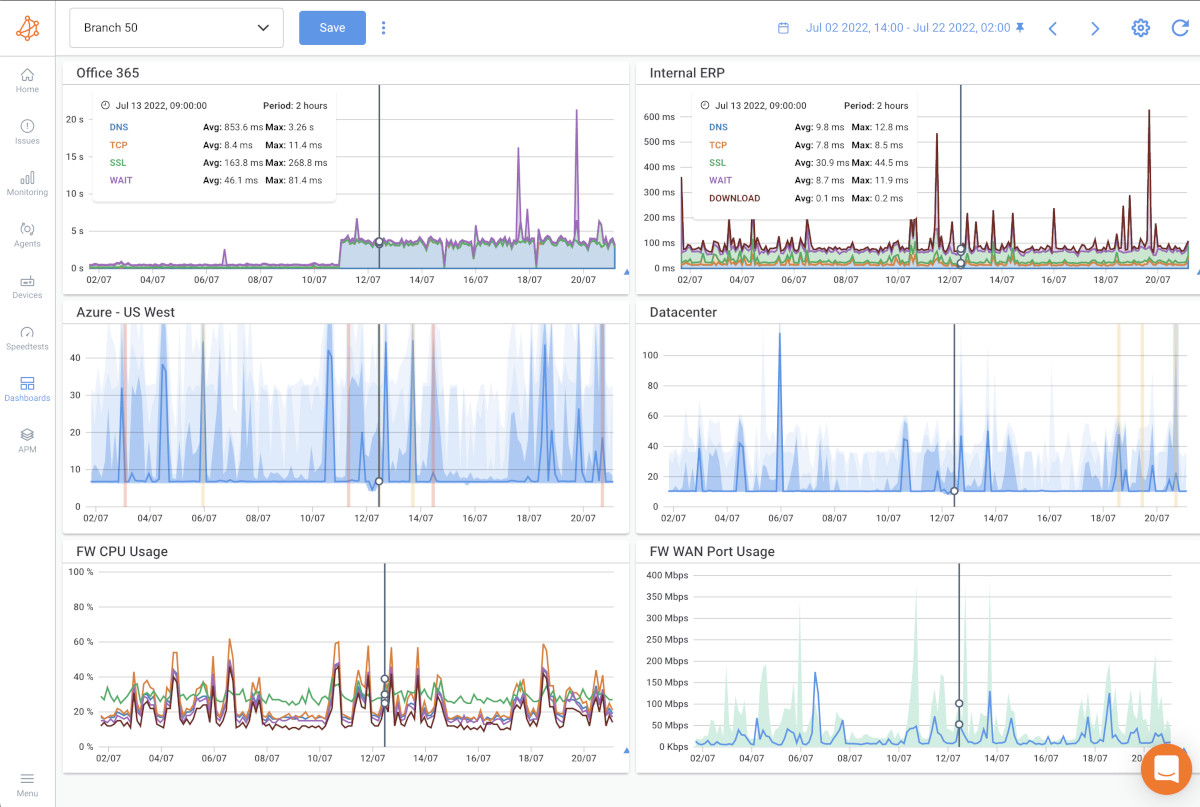Toggle the DNS series in Office 365 legend
This screenshot has height=807, width=1200.
118,127
